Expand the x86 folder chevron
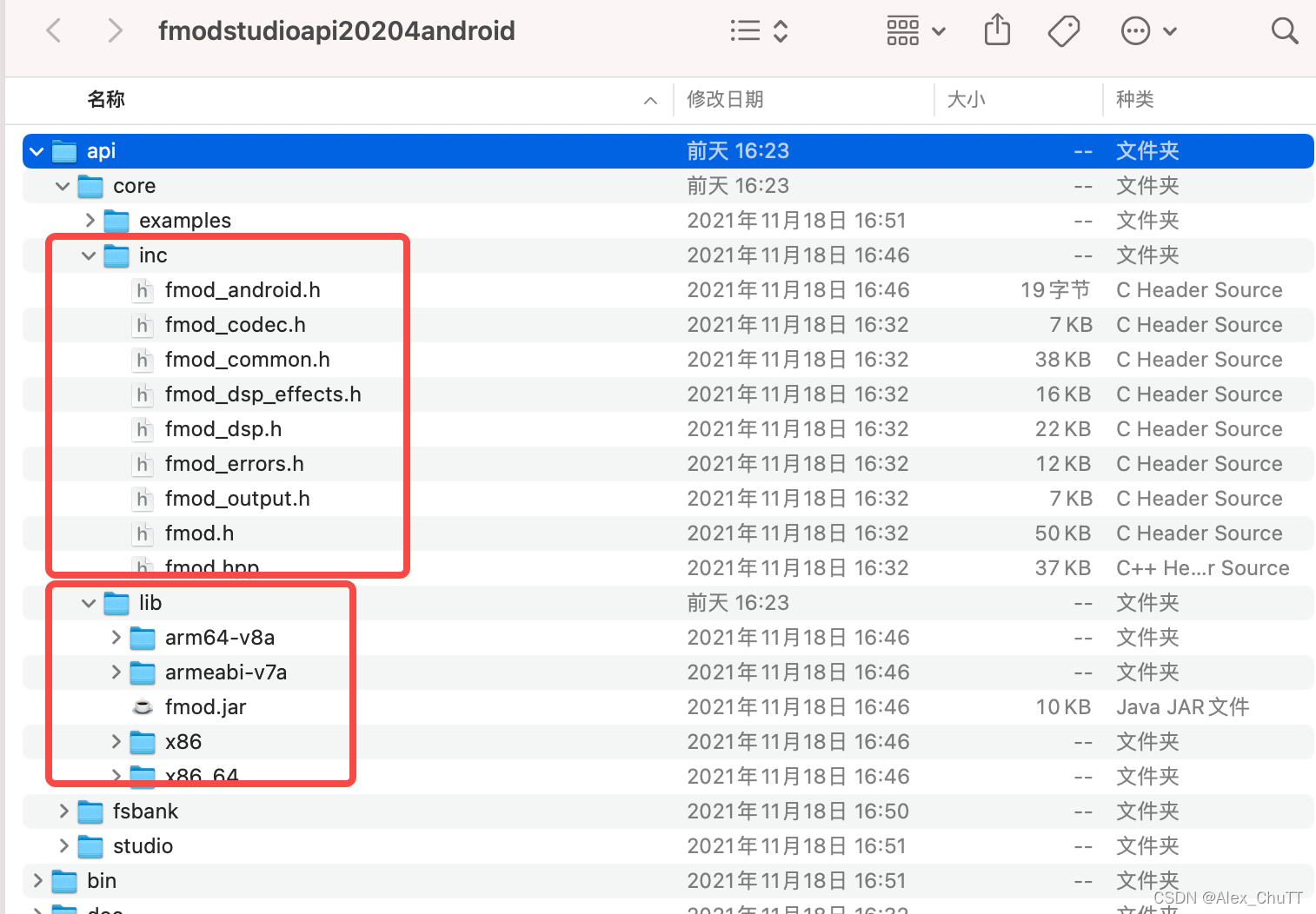The width and height of the screenshot is (1316, 914). pos(116,742)
